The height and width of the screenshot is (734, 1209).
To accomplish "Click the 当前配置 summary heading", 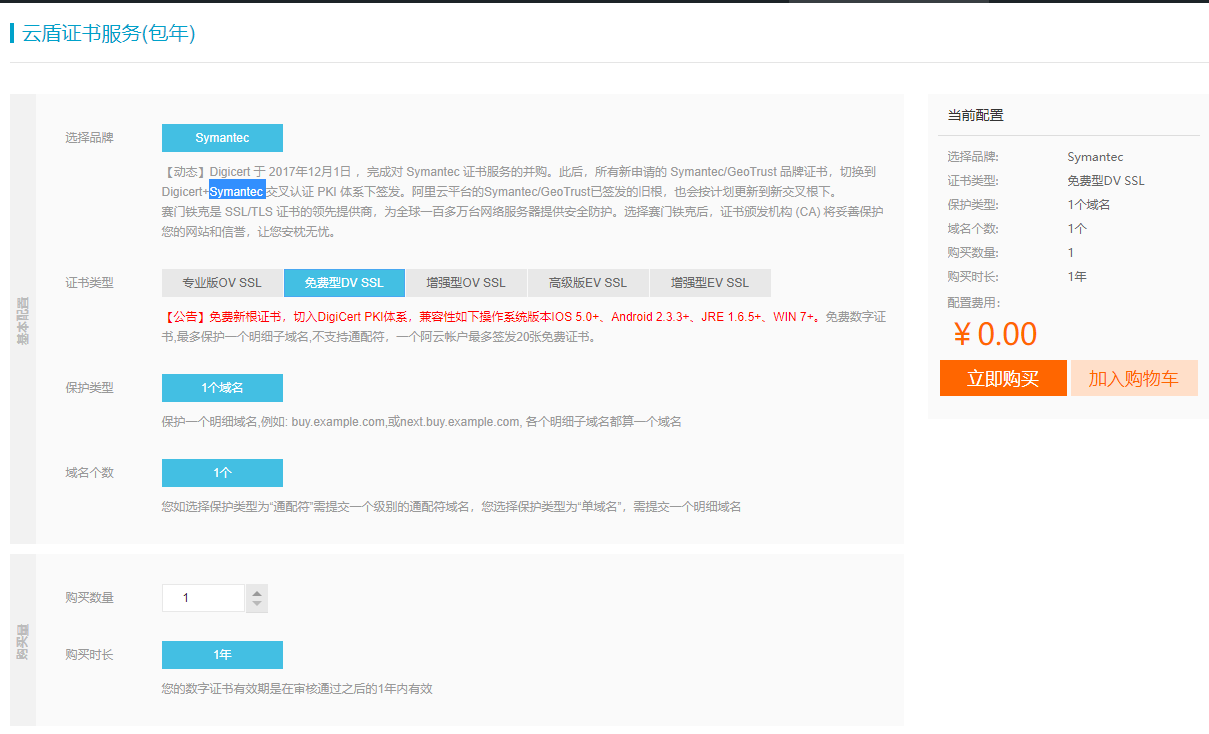I will pyautogui.click(x=975, y=115).
